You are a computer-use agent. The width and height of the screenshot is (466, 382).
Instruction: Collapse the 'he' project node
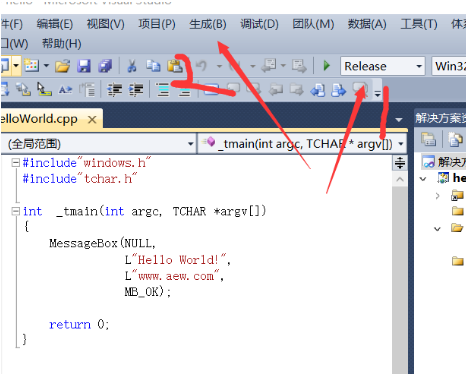[x=423, y=179]
